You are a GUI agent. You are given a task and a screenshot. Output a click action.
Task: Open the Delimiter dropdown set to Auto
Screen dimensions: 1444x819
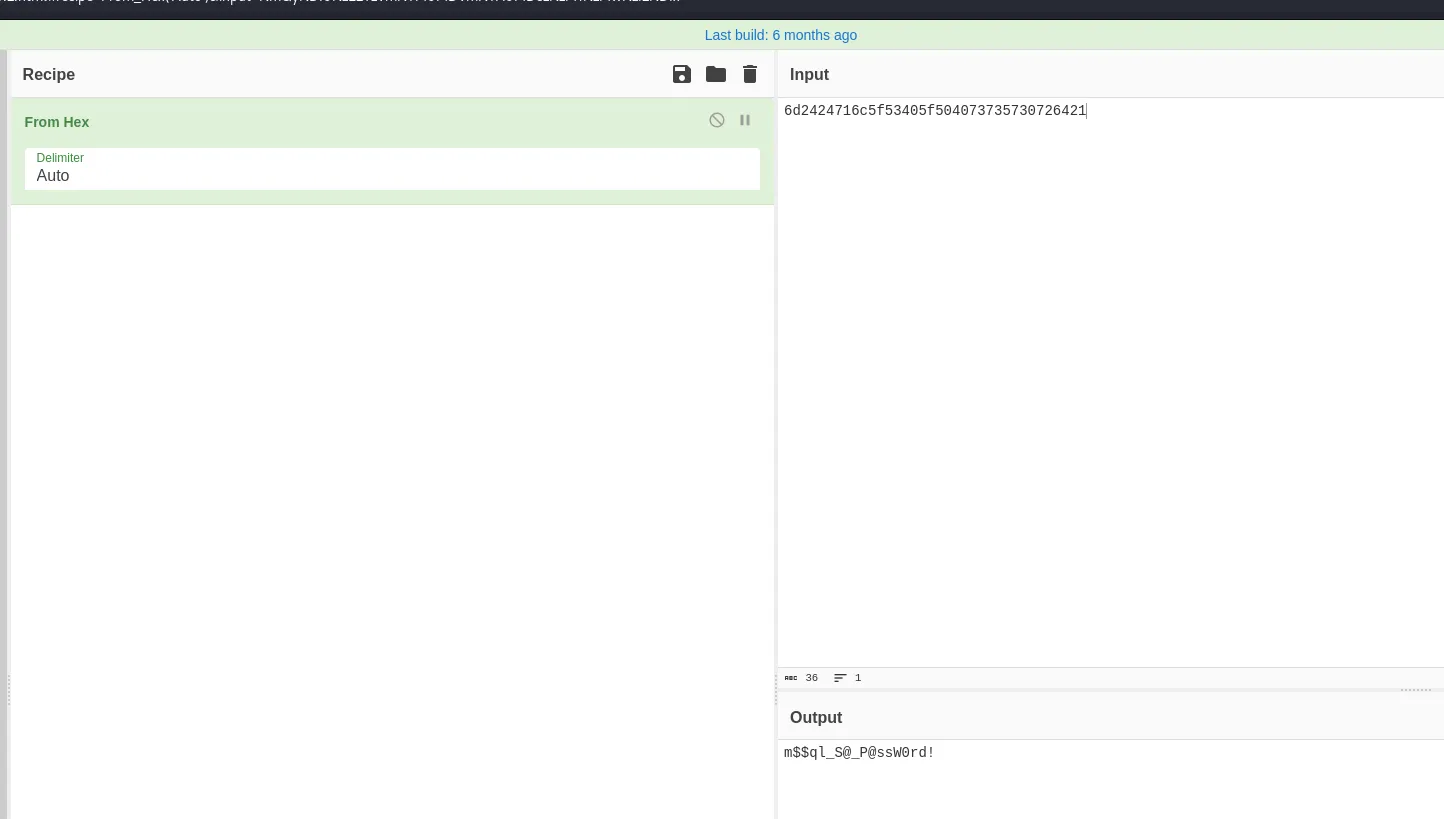pos(392,169)
